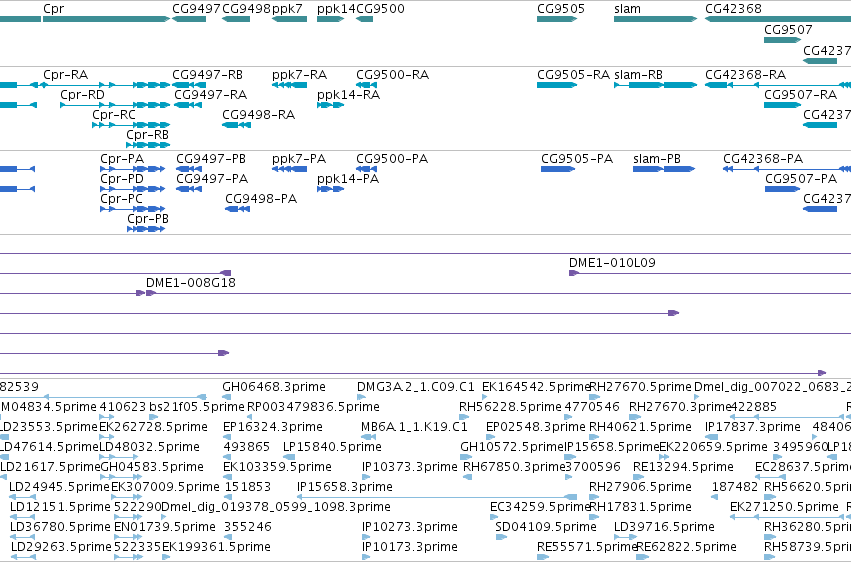Select the RH27670.5prime EST
This screenshot has height=562, width=851.
tap(595, 398)
